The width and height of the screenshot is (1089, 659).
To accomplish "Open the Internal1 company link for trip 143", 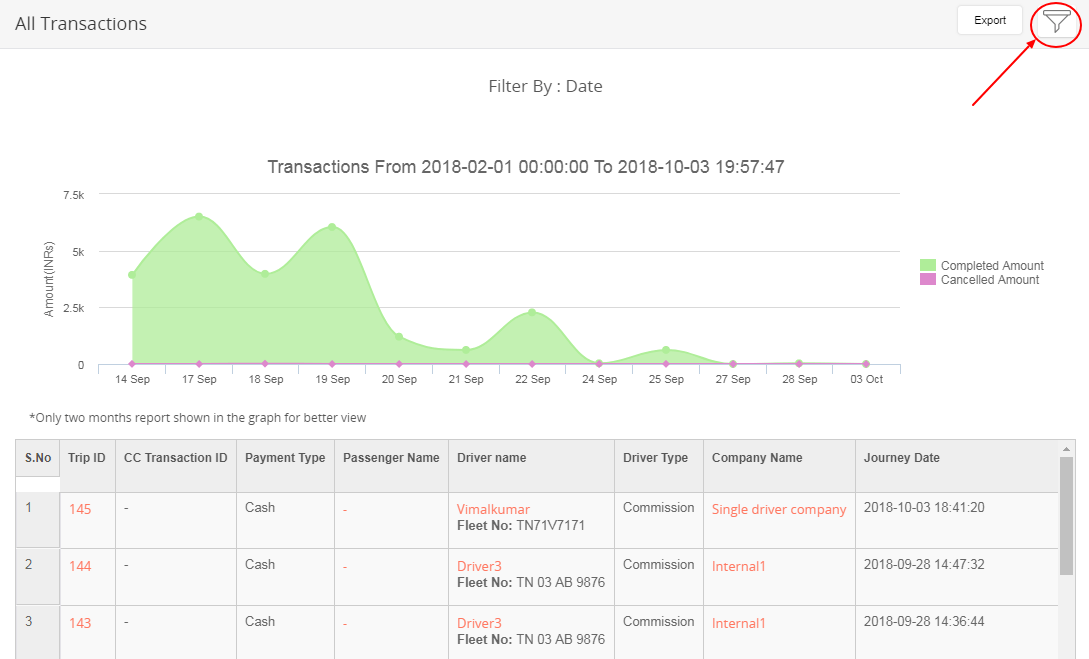I will coord(738,623).
